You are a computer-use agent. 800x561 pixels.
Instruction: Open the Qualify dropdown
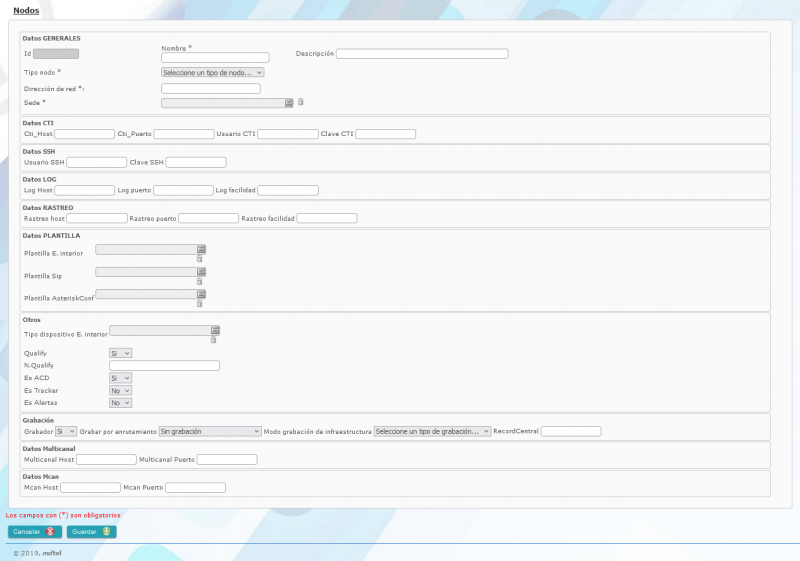120,353
